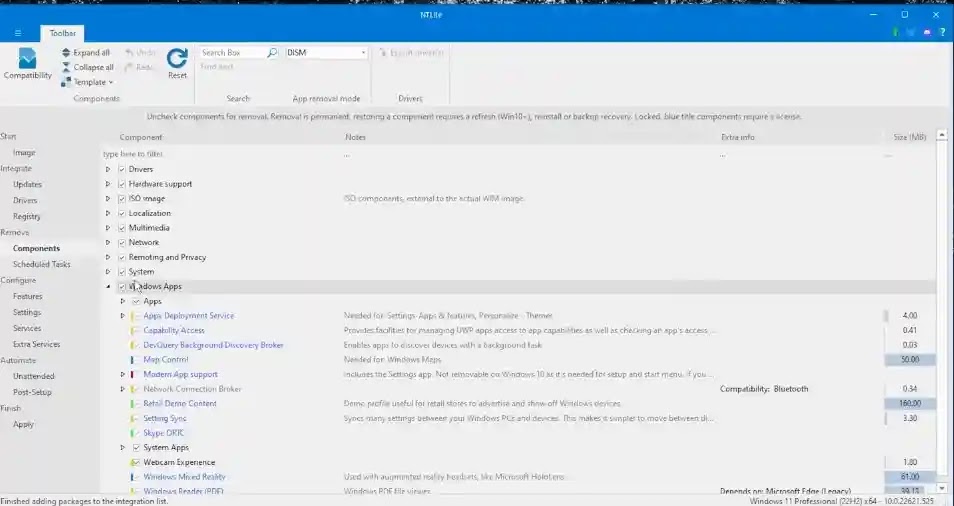This screenshot has height=506, width=954.
Task: Uncheck the Network checkbox
Action: 122,242
